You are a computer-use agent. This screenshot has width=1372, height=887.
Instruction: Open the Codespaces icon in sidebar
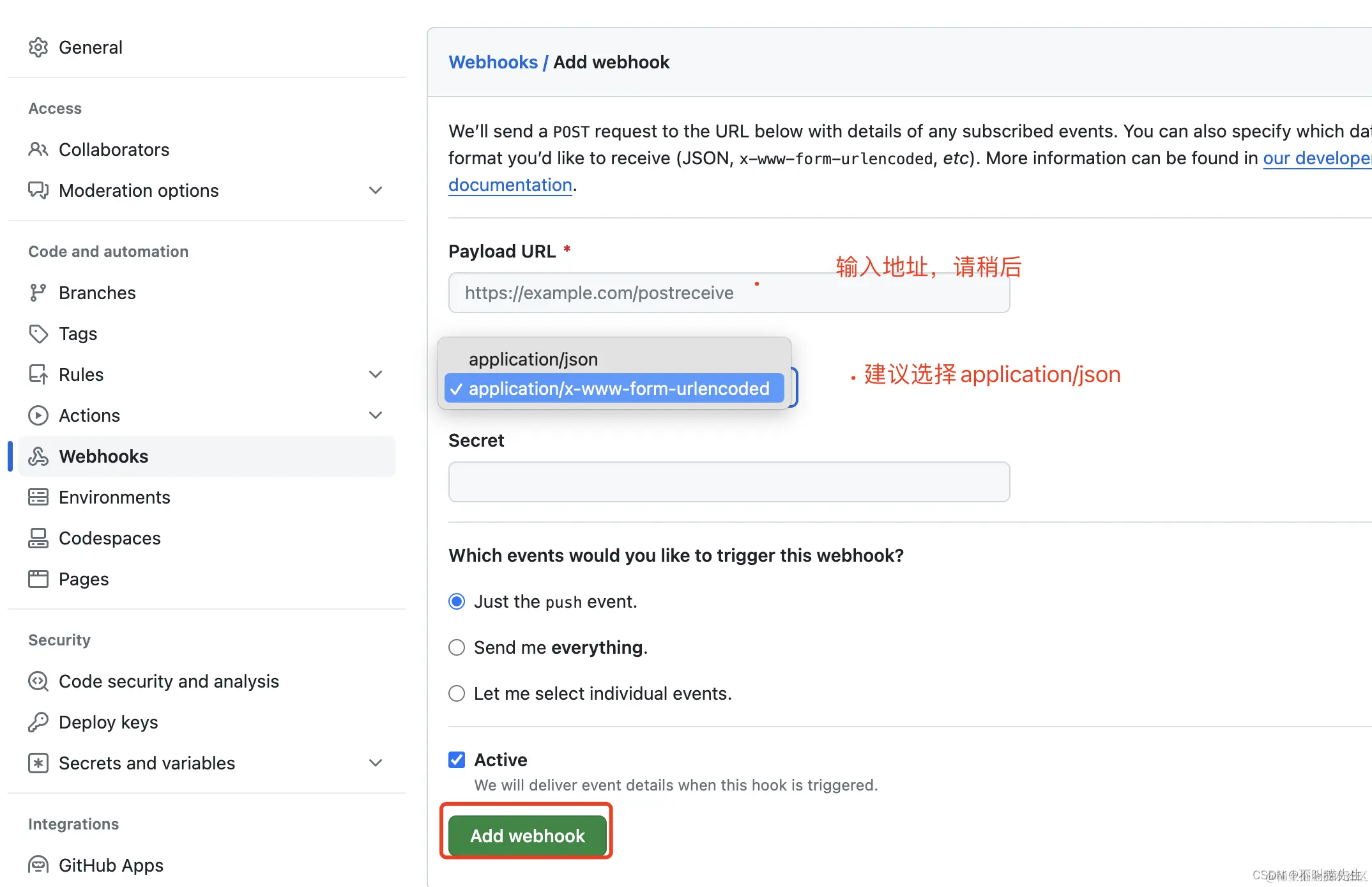coord(38,538)
